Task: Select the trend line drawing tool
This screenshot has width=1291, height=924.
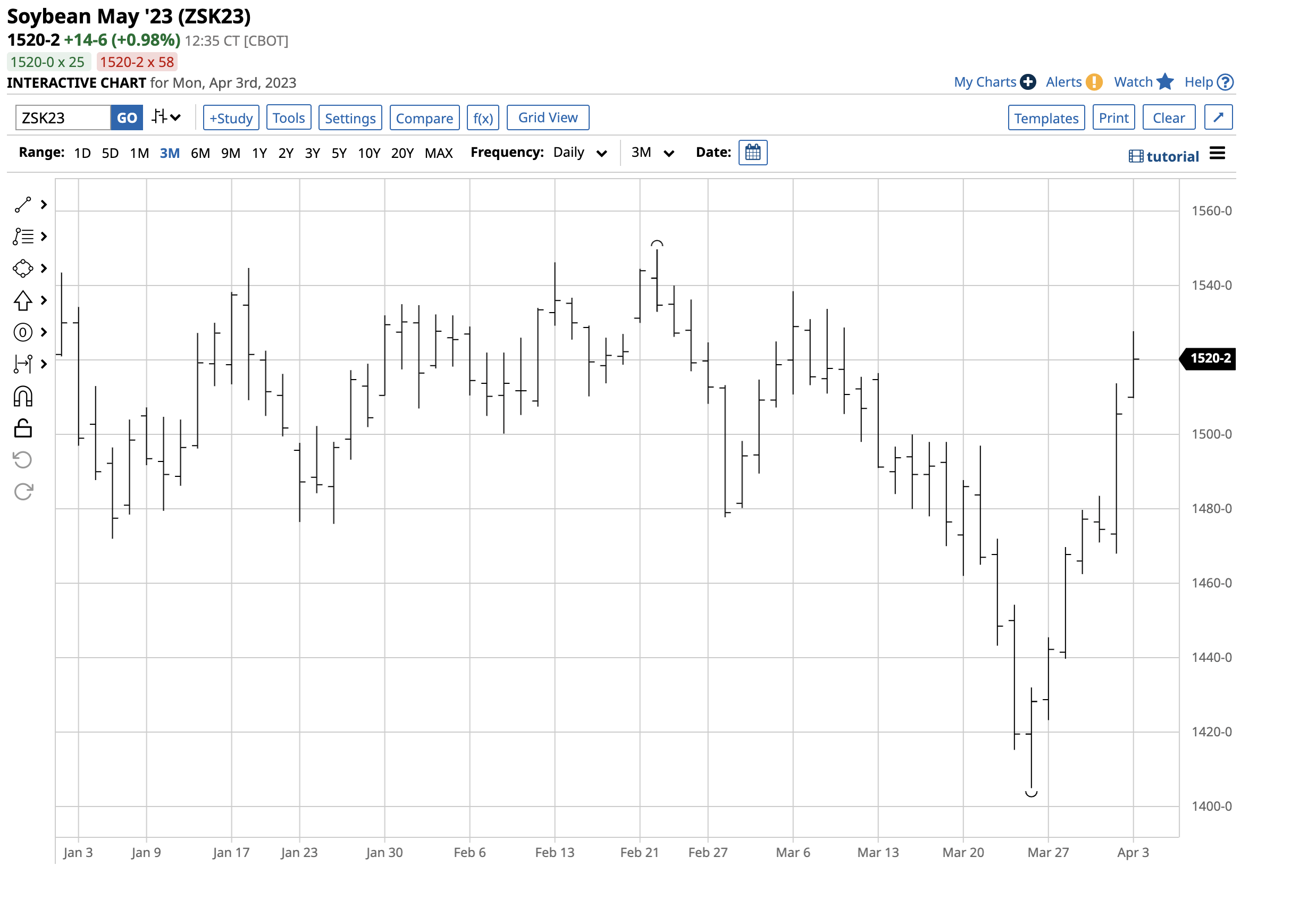Action: click(x=23, y=205)
